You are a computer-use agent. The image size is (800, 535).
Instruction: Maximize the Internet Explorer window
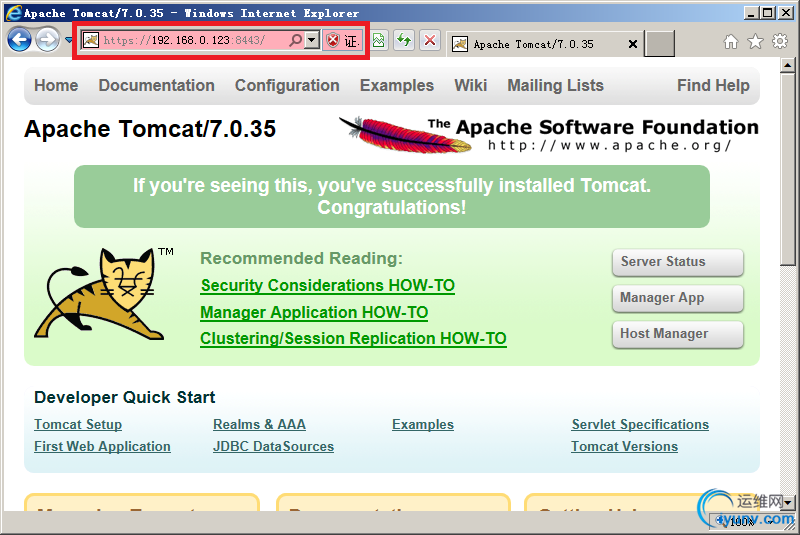(x=767, y=13)
